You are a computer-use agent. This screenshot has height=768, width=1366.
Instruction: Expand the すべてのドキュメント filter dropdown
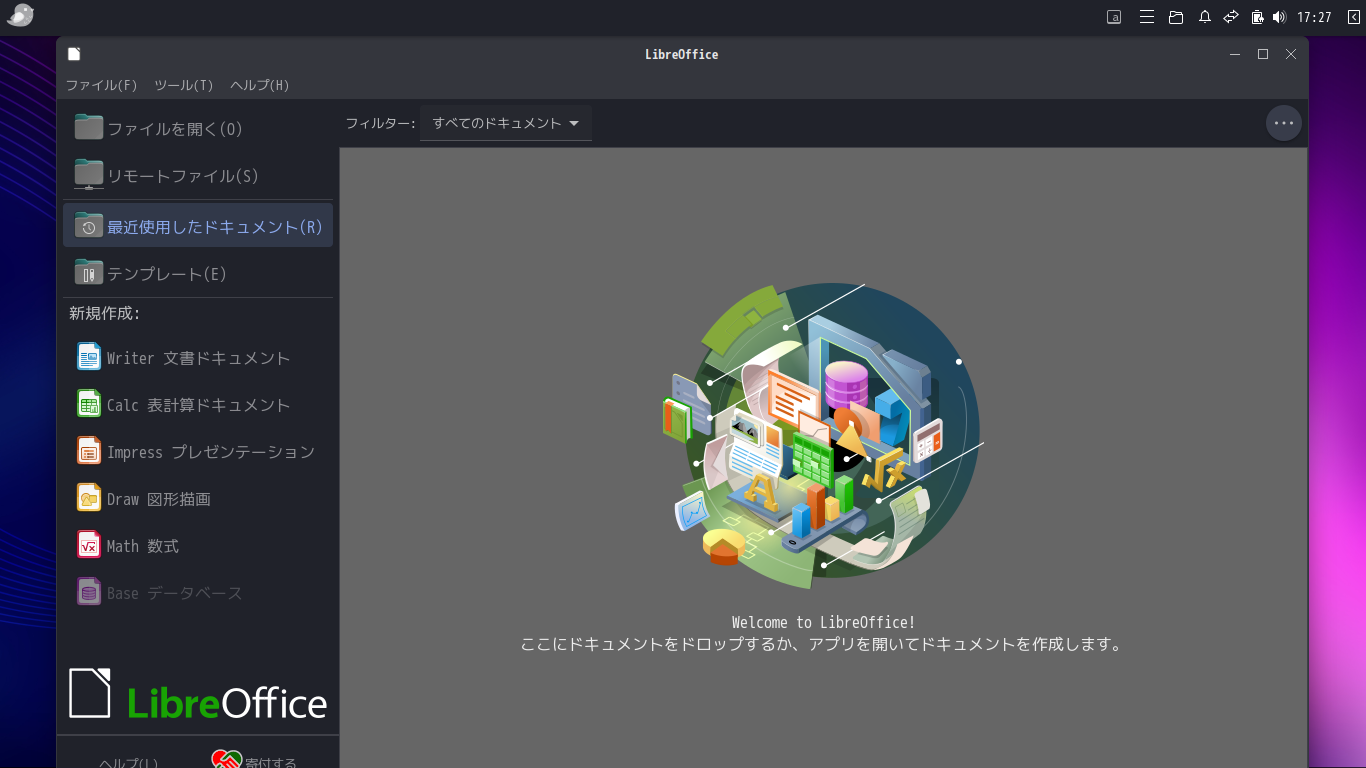506,123
